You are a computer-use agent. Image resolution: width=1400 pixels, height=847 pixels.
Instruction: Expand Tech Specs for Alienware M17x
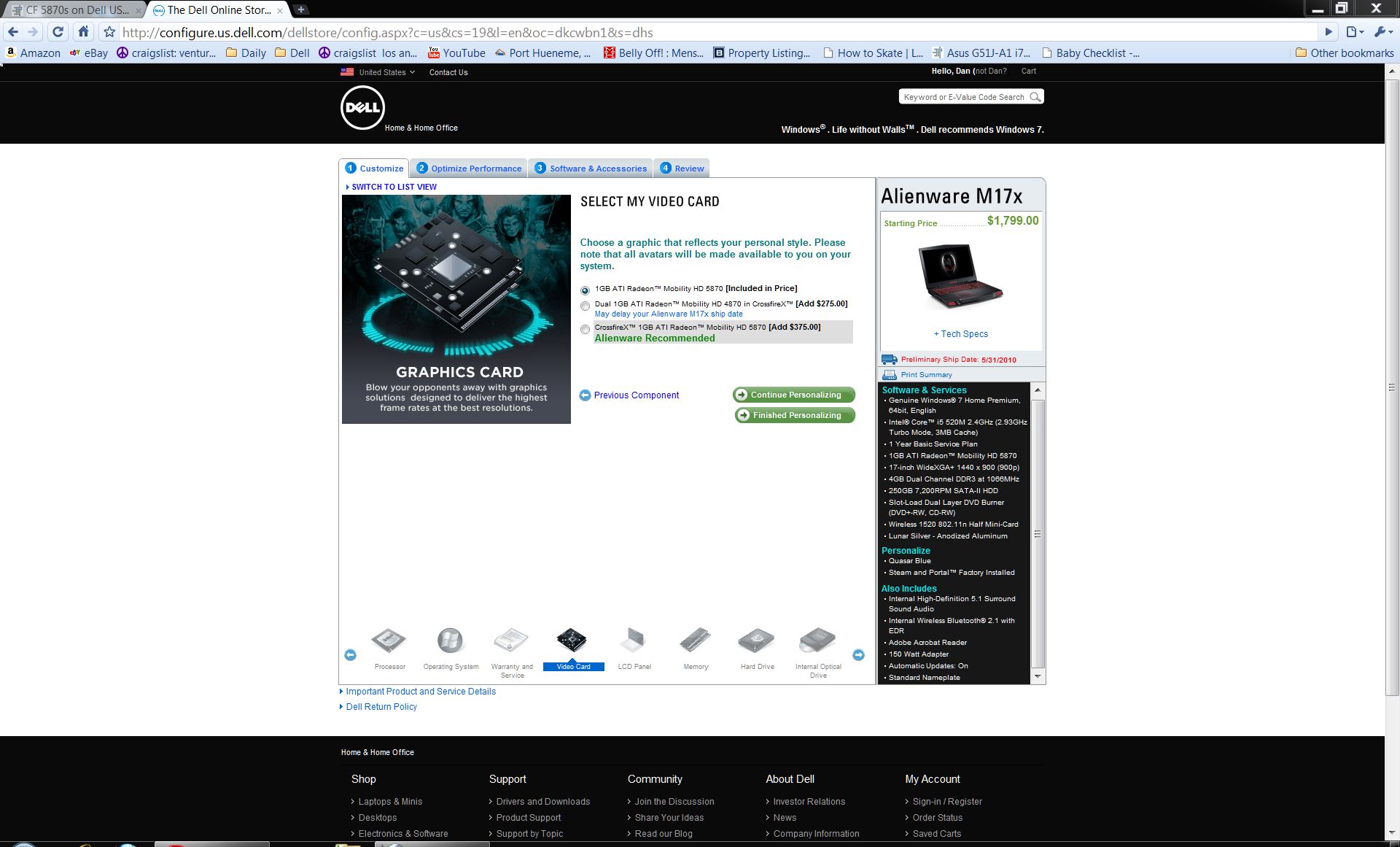(961, 334)
